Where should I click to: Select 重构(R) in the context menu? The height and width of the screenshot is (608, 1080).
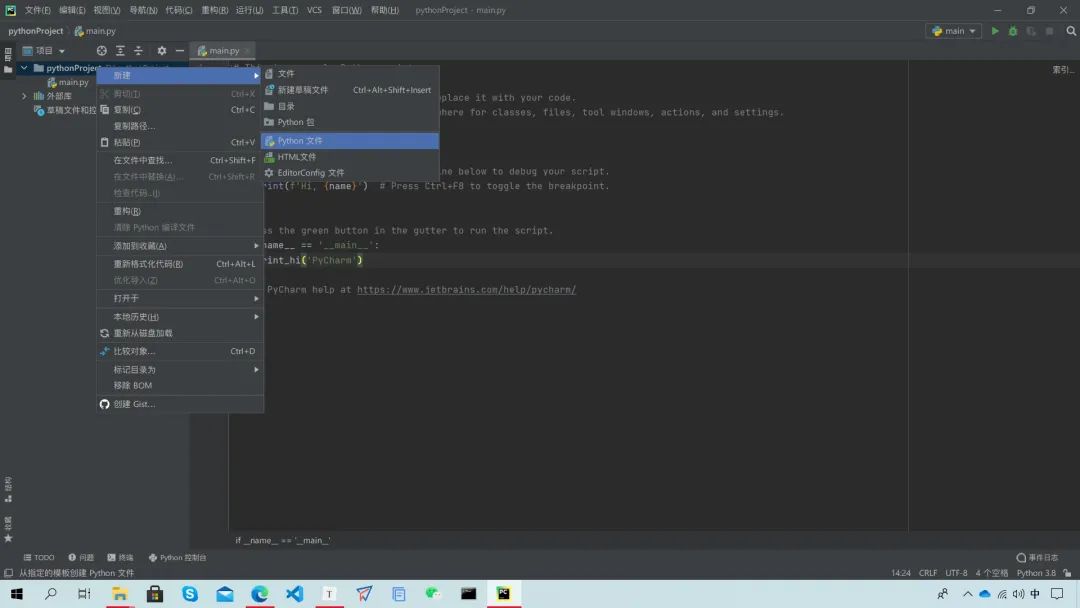click(x=180, y=211)
